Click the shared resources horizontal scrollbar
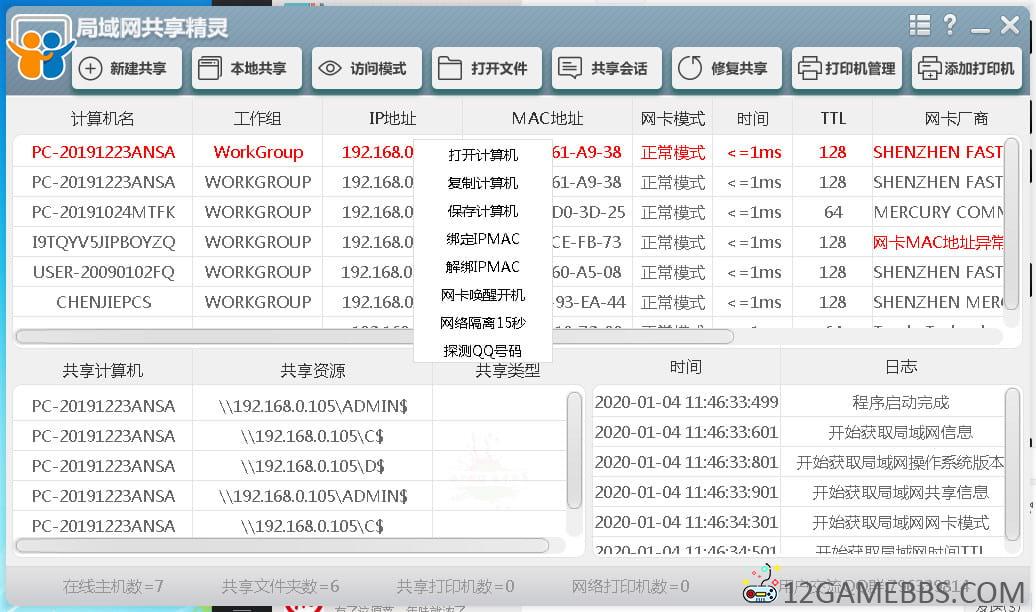The width and height of the screenshot is (1036, 612). [x=282, y=546]
